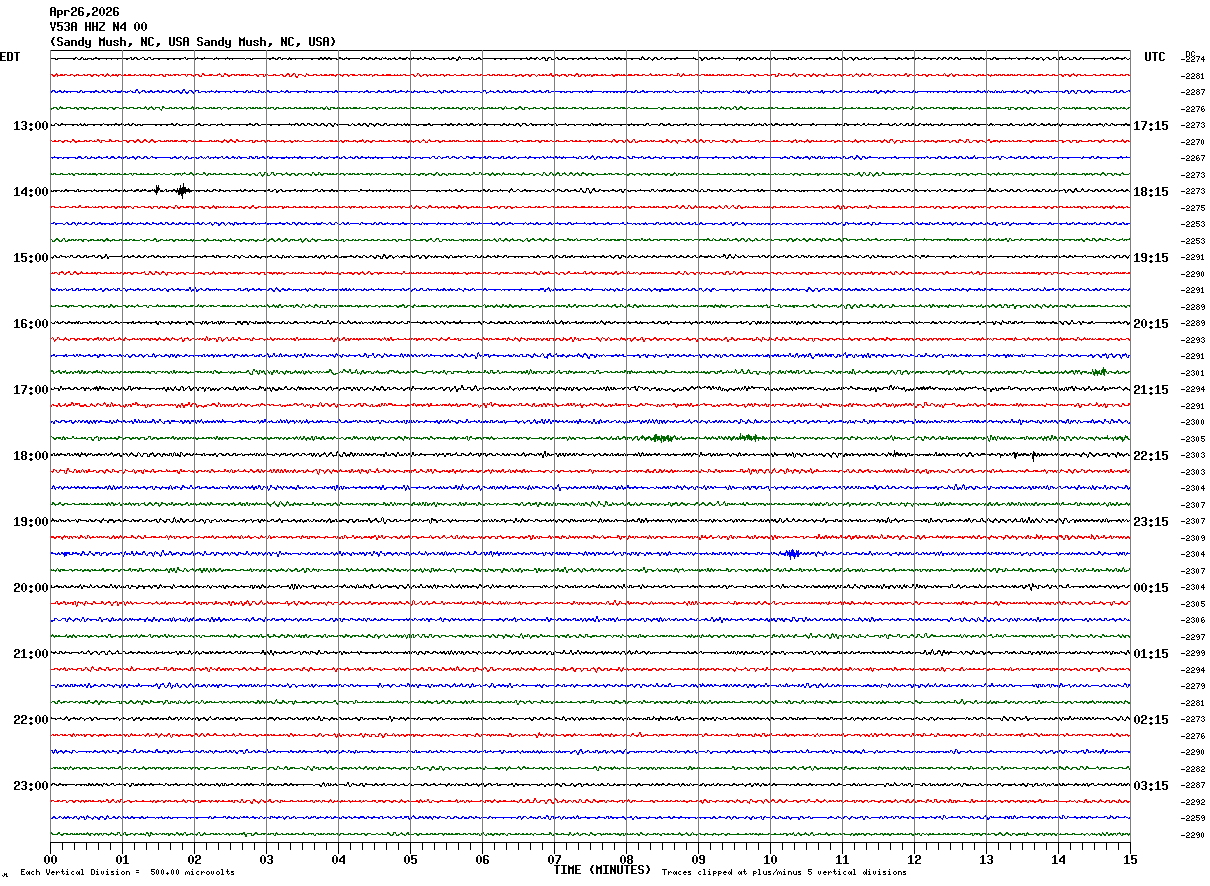1210x886 pixels.
Task: Click the date text "Apr26,2026"
Action: pyautogui.click(x=84, y=12)
